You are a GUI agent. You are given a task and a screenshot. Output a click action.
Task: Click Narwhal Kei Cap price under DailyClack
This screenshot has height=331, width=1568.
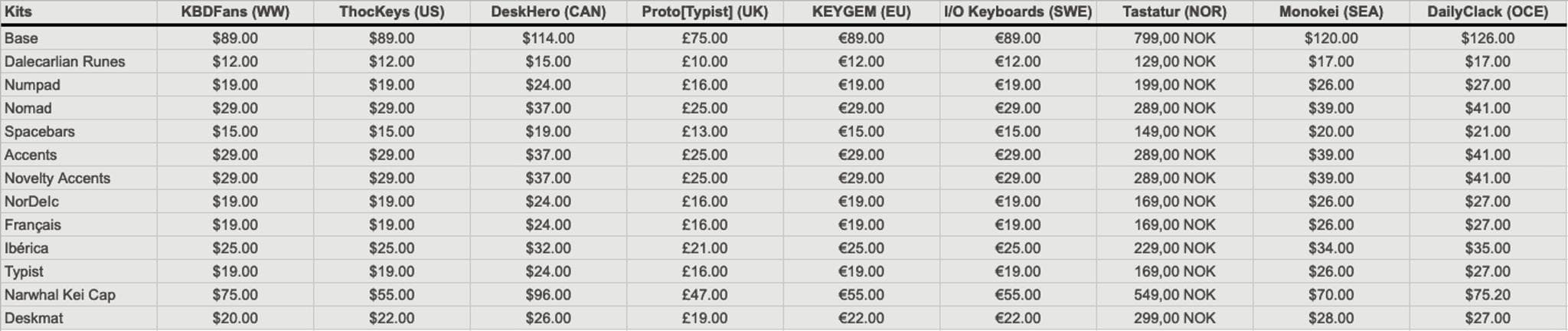(1488, 295)
